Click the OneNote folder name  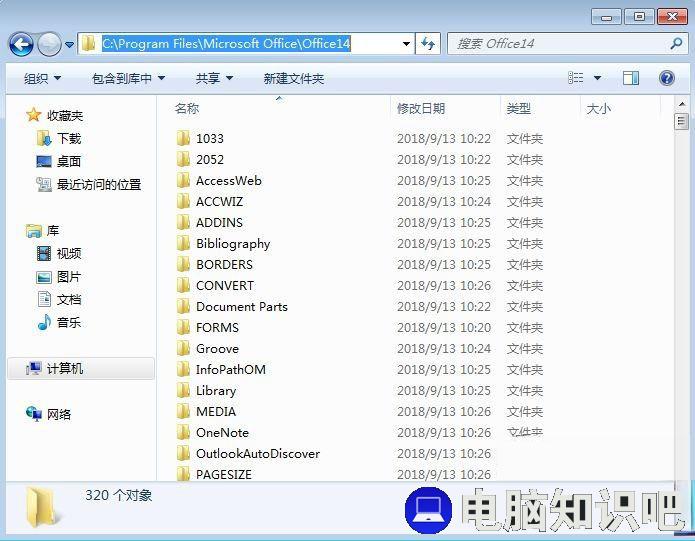[x=223, y=432]
